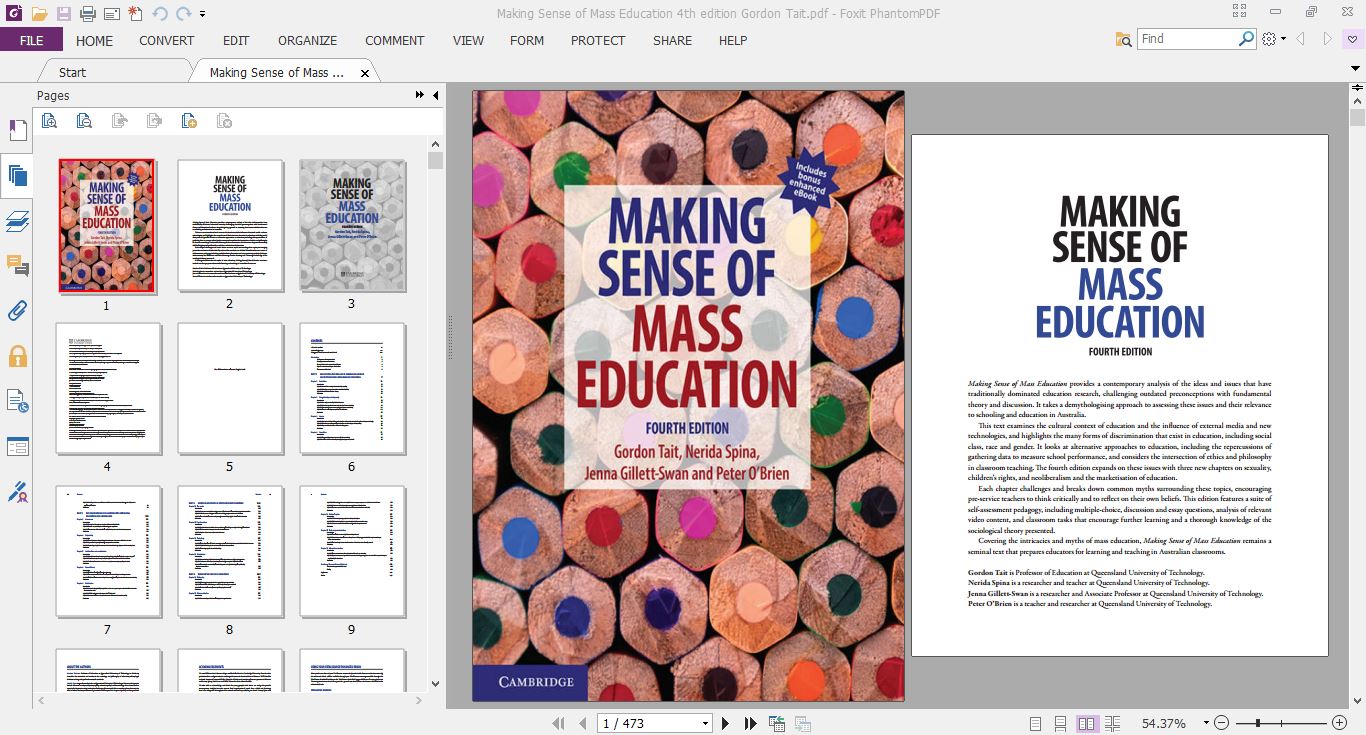Select page 3 grayscale cover thumbnail

point(351,225)
